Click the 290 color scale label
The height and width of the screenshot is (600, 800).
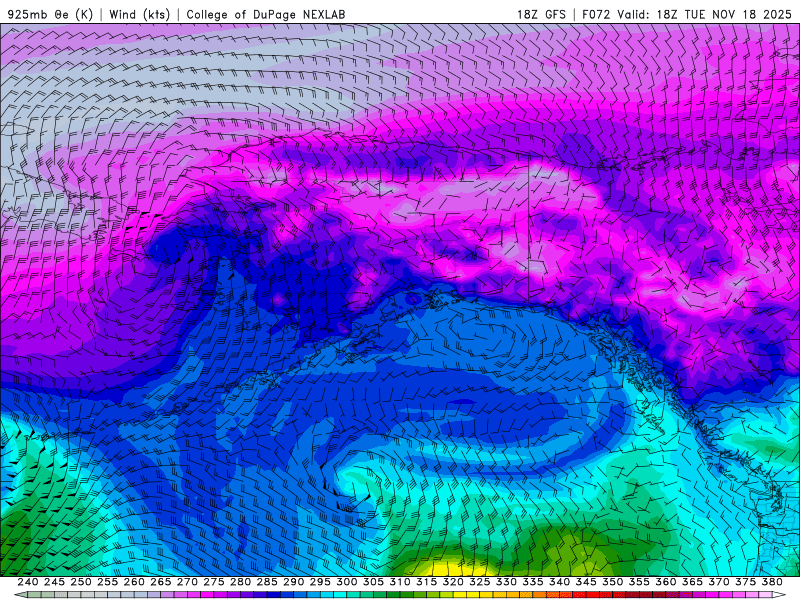click(293, 582)
